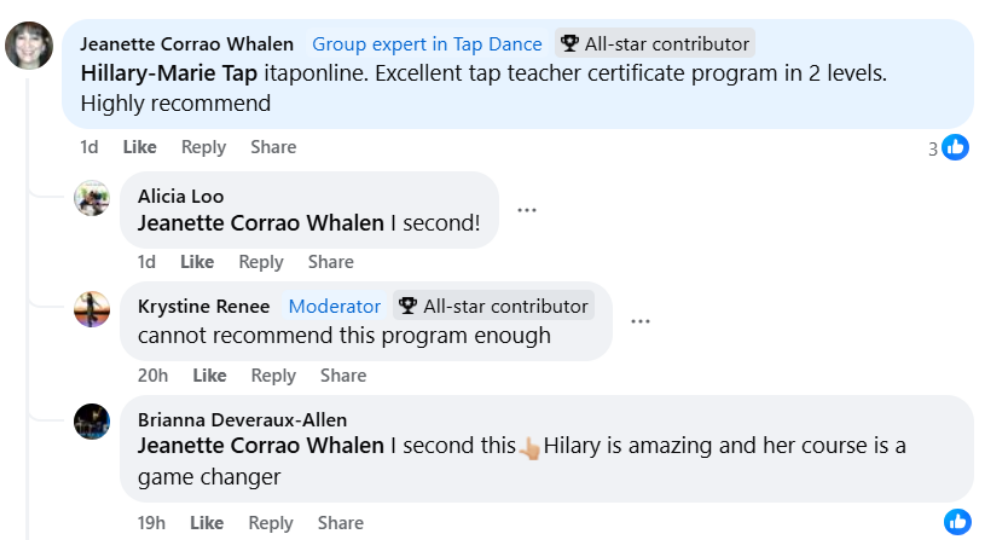Click the All-star contributor badge beside Jeanette
988x540 pixels.
click(x=655, y=44)
